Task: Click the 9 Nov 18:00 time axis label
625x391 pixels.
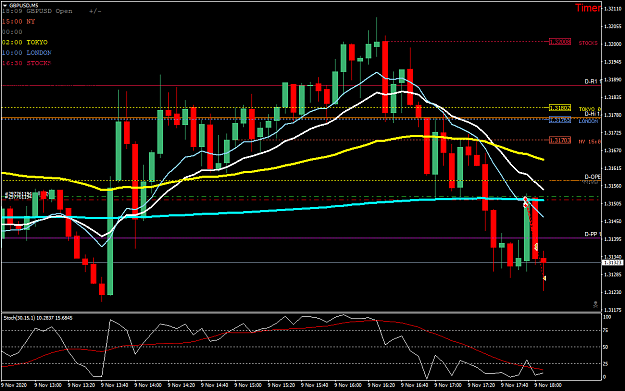Action: pos(548,385)
